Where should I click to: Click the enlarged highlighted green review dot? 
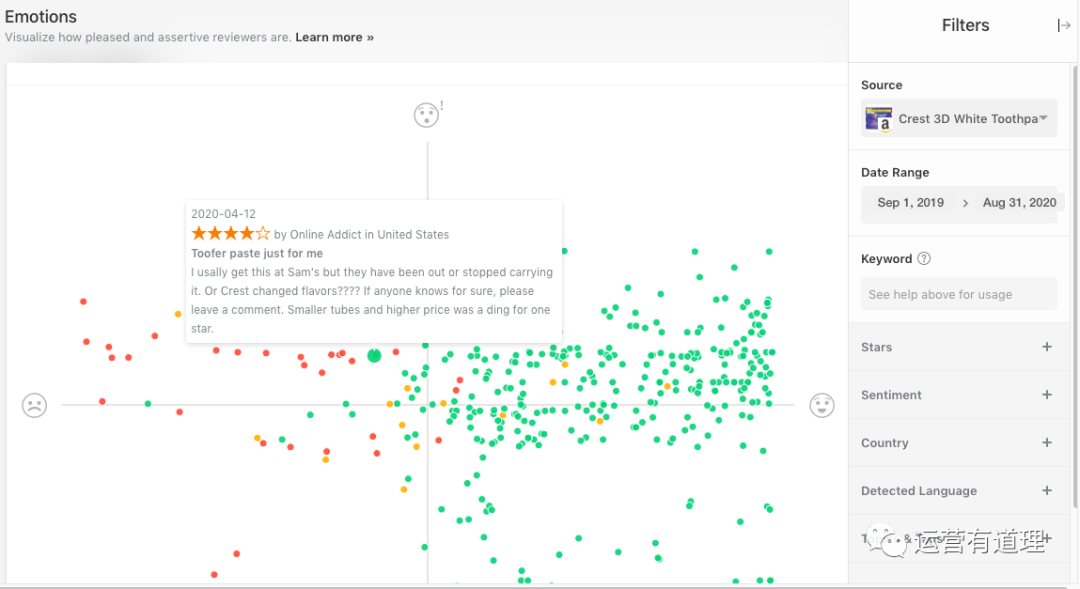pos(374,355)
